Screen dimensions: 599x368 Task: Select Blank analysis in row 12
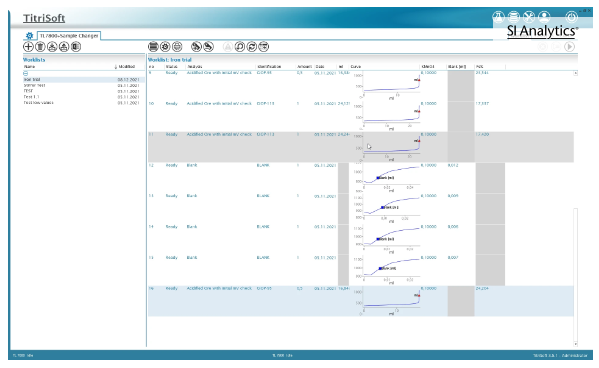coord(192,165)
